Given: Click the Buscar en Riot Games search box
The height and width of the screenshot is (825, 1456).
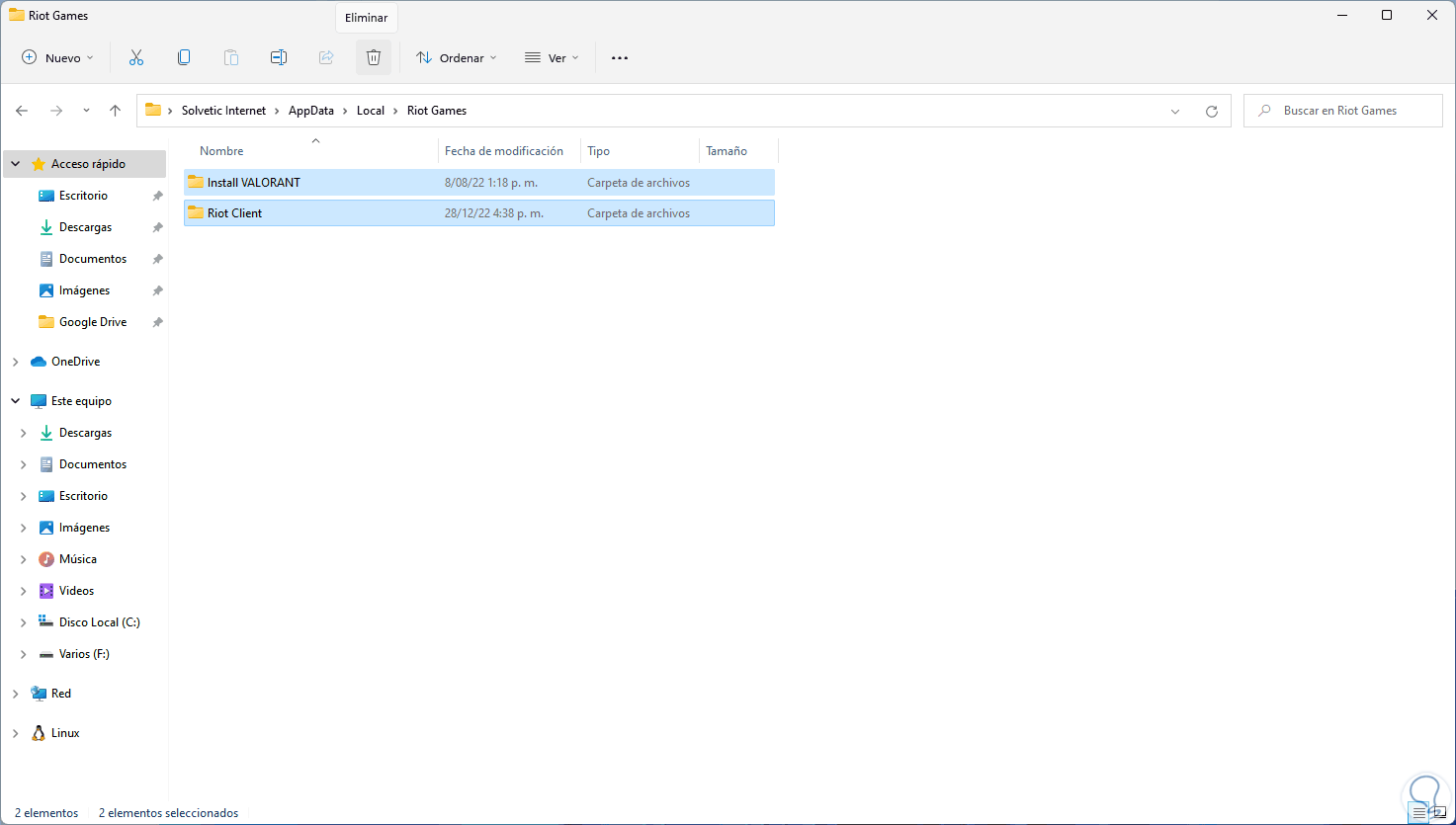Looking at the screenshot, I should 1342,111.
